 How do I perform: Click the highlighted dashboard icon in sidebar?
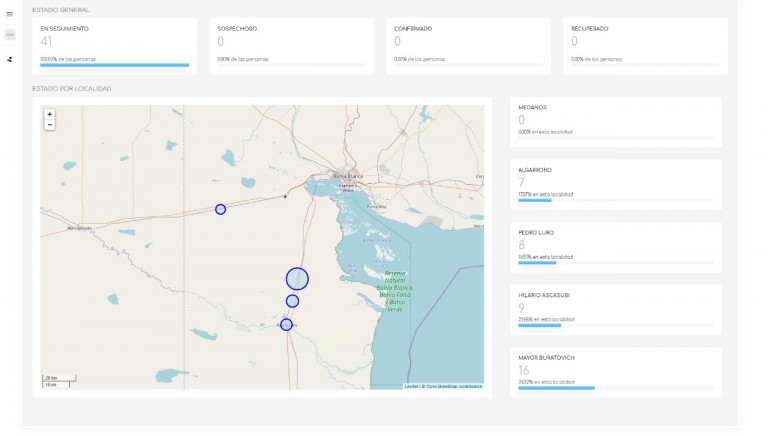[10, 34]
